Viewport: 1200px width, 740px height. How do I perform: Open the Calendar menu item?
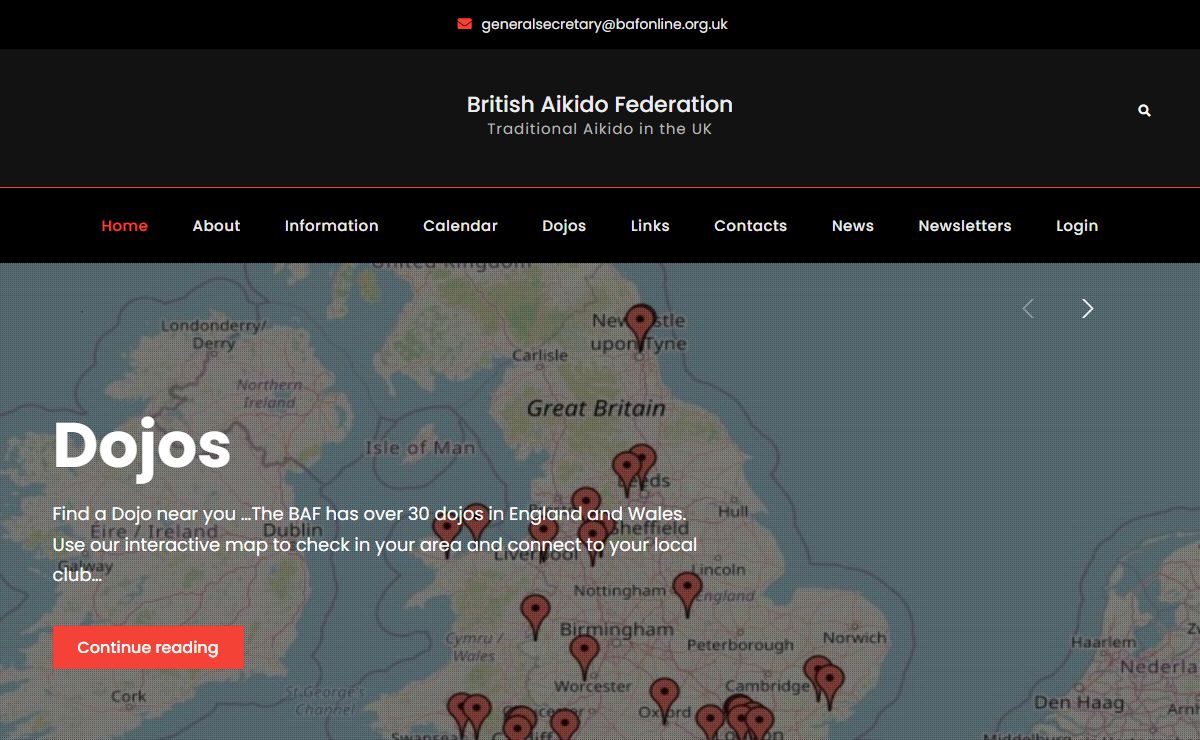pyautogui.click(x=460, y=226)
